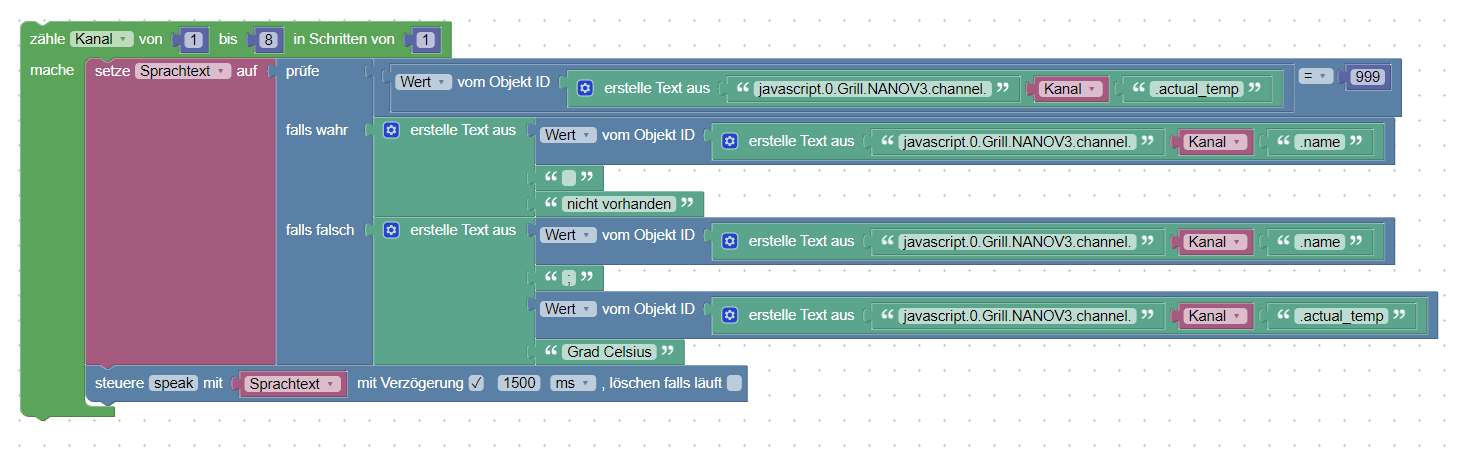Click the "Grad Celsius" text field
This screenshot has width=1457, height=469.
(x=610, y=352)
